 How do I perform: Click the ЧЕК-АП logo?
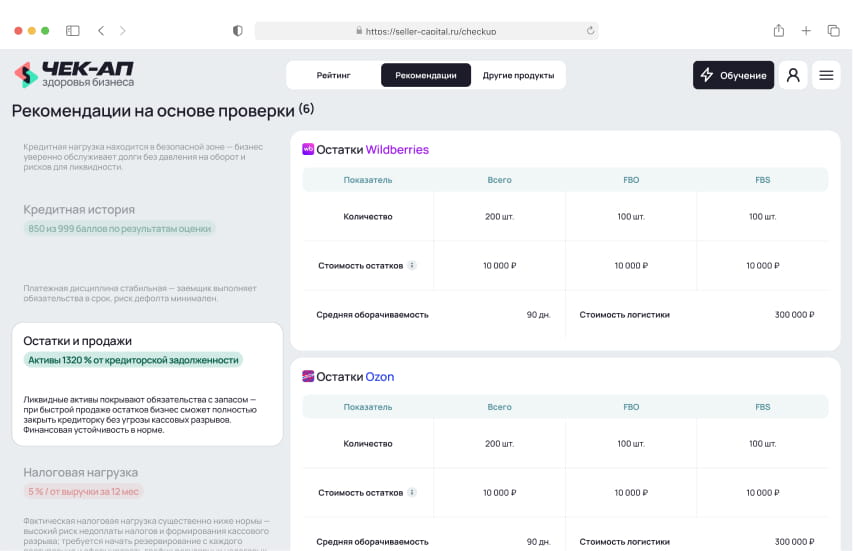(74, 75)
